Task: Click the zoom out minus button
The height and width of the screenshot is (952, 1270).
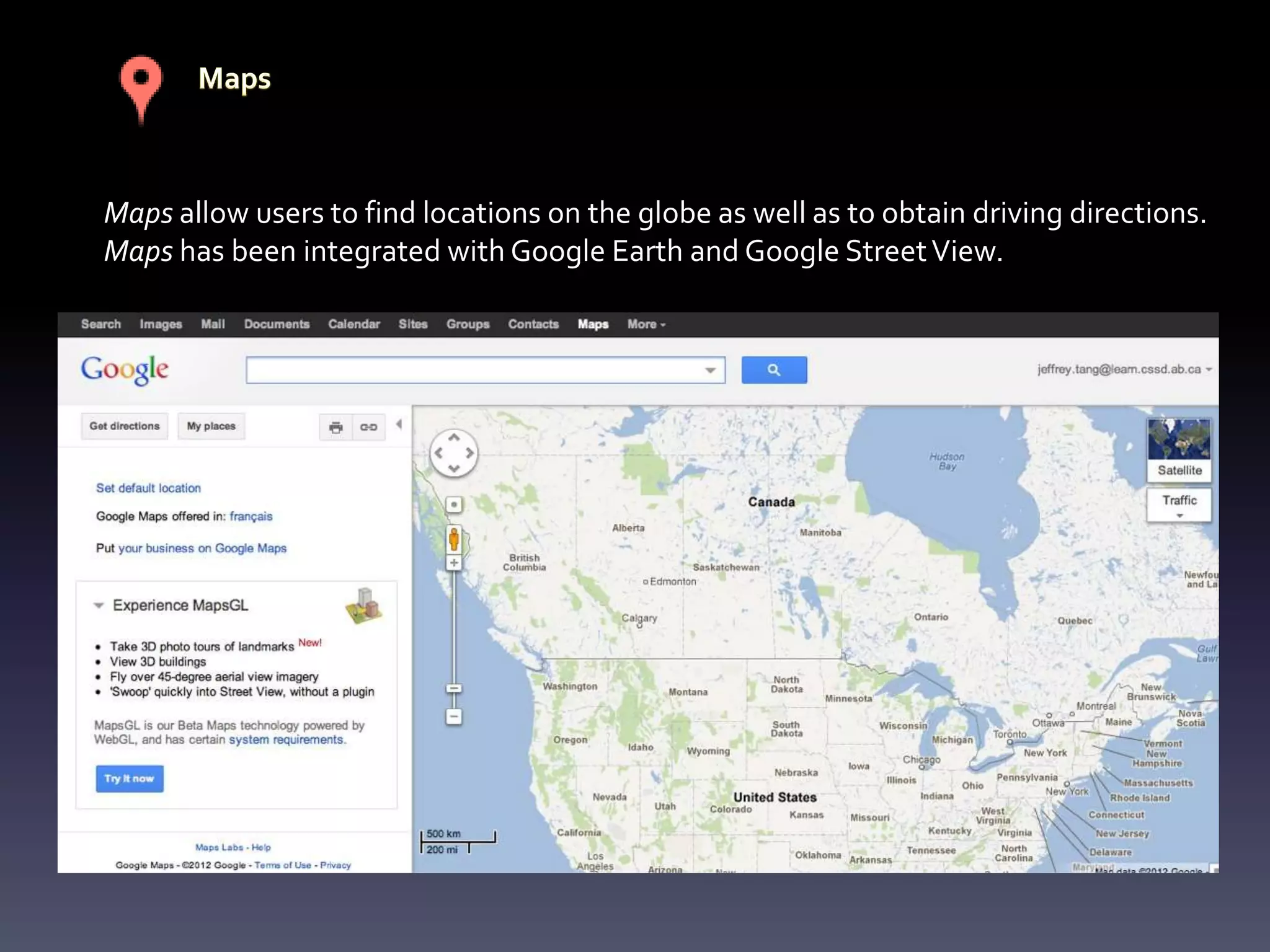Action: 454,716
